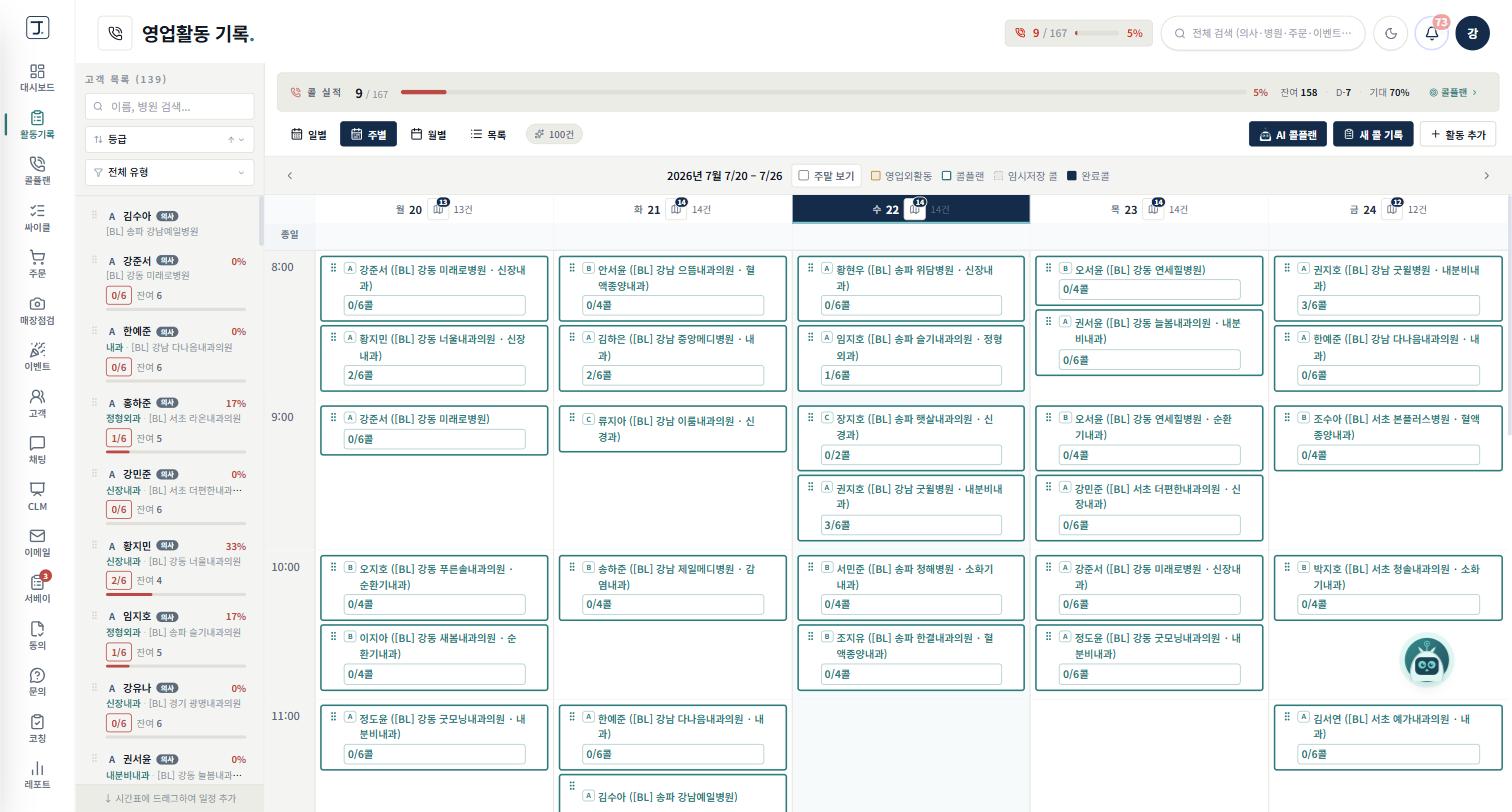This screenshot has height=812, width=1512.
Task: Open Thursday 강민준 서초 더편한내과의원 card
Action: (x=1149, y=508)
